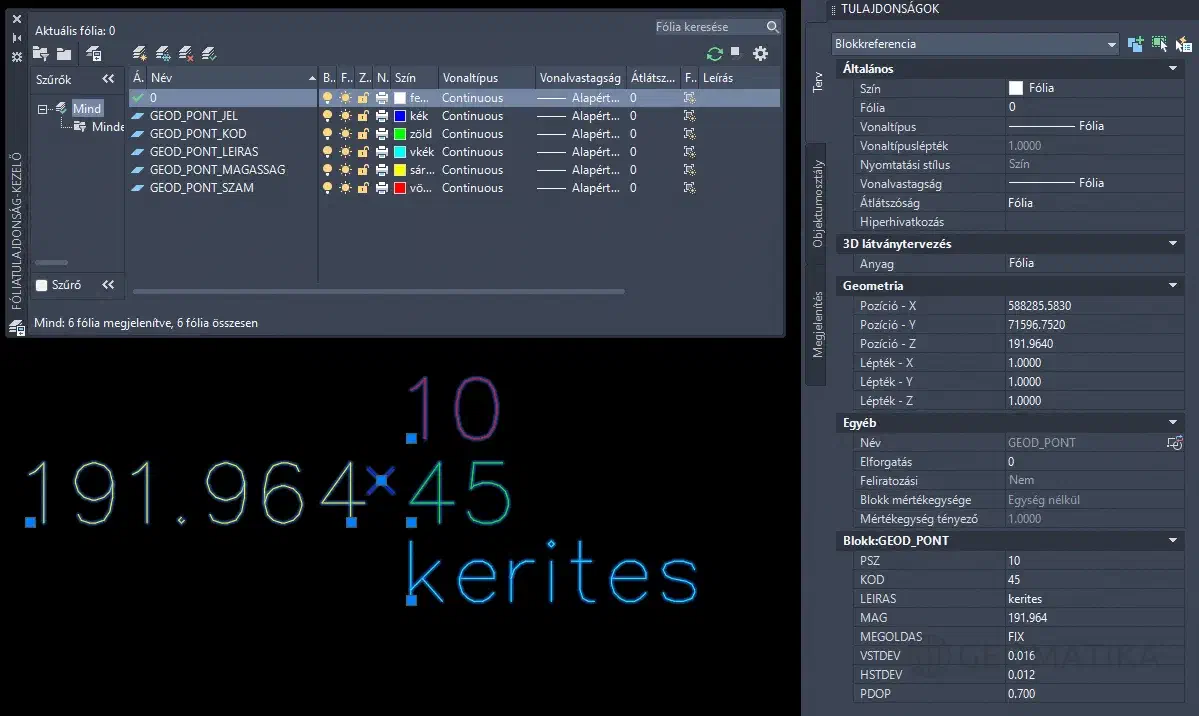Turn off the GEOD_PONT_SZAM layer bulb
The image size is (1199, 716).
[327, 188]
